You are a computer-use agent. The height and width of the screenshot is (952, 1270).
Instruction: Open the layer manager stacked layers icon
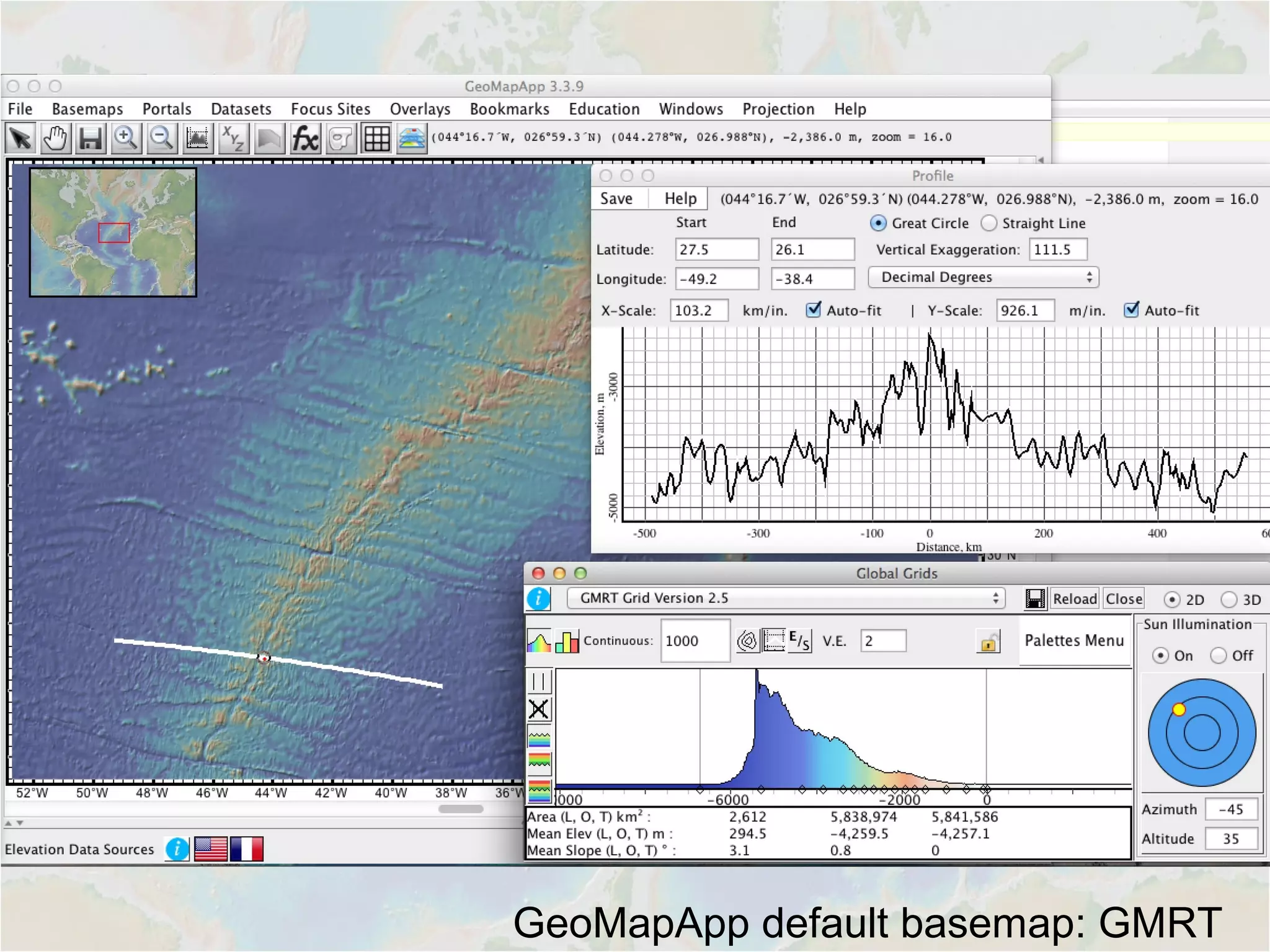412,138
